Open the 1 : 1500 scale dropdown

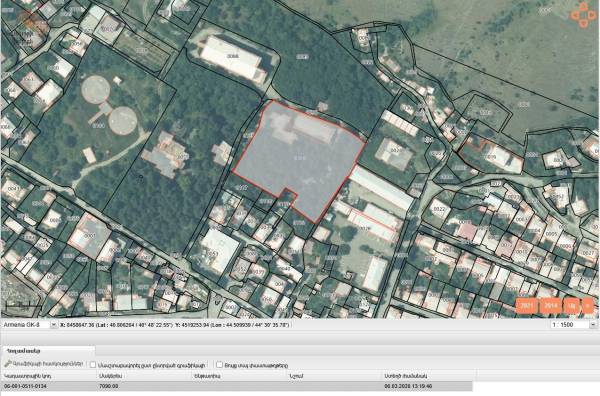tap(593, 325)
